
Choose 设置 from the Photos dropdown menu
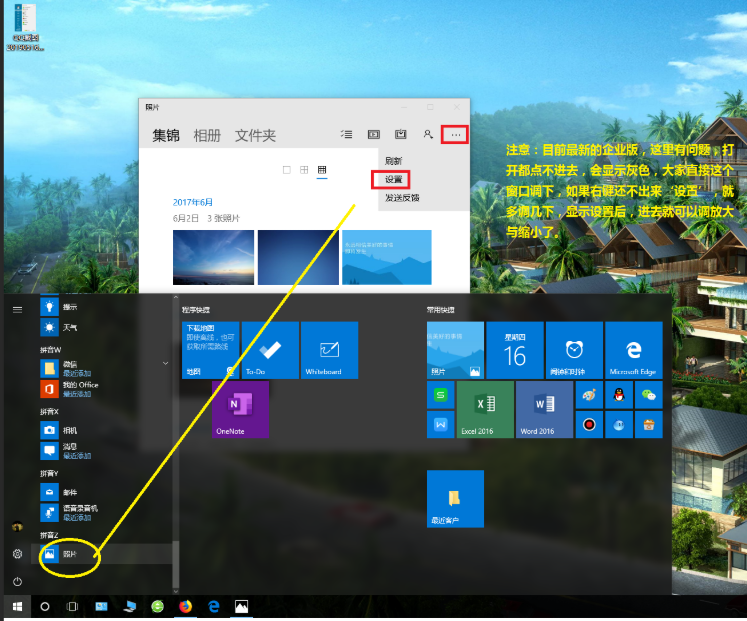[x=394, y=180]
